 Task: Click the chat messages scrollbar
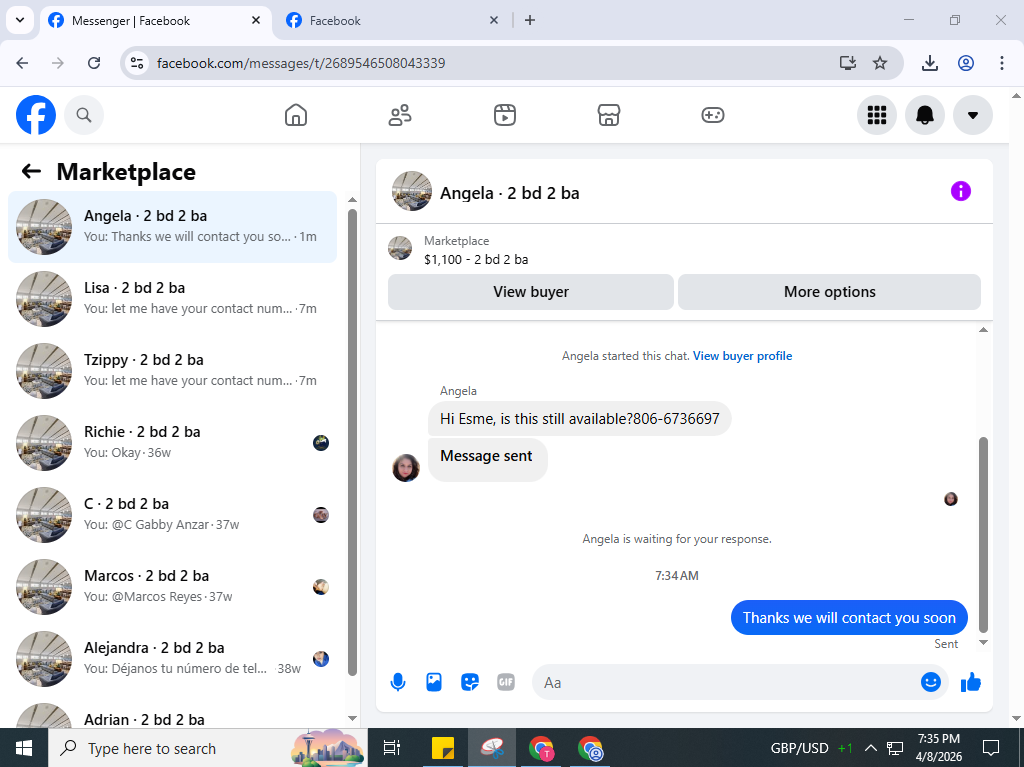click(984, 534)
